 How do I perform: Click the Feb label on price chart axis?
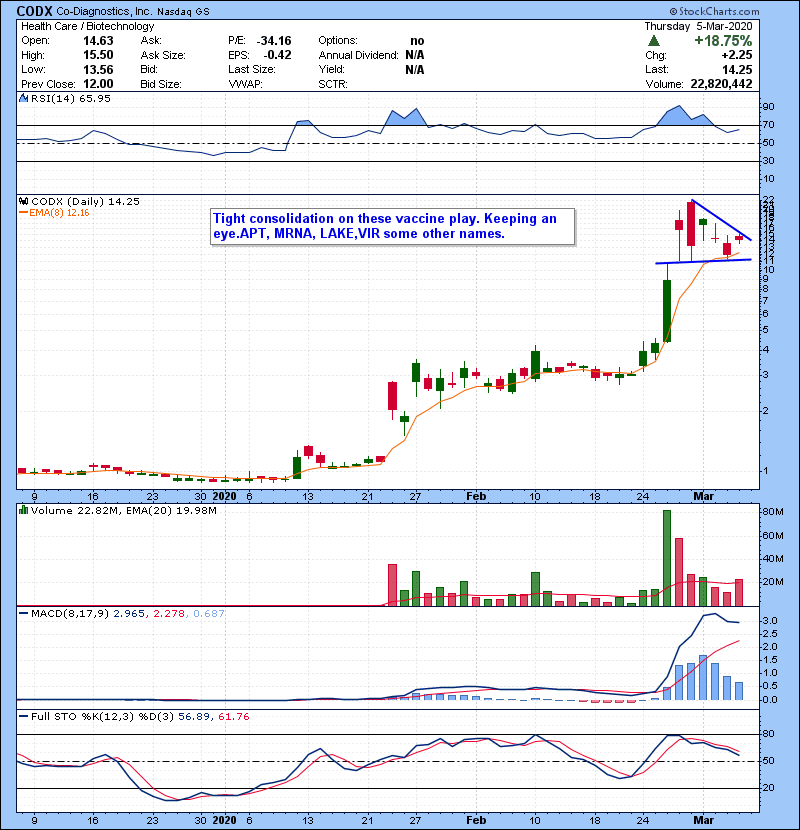pyautogui.click(x=476, y=496)
